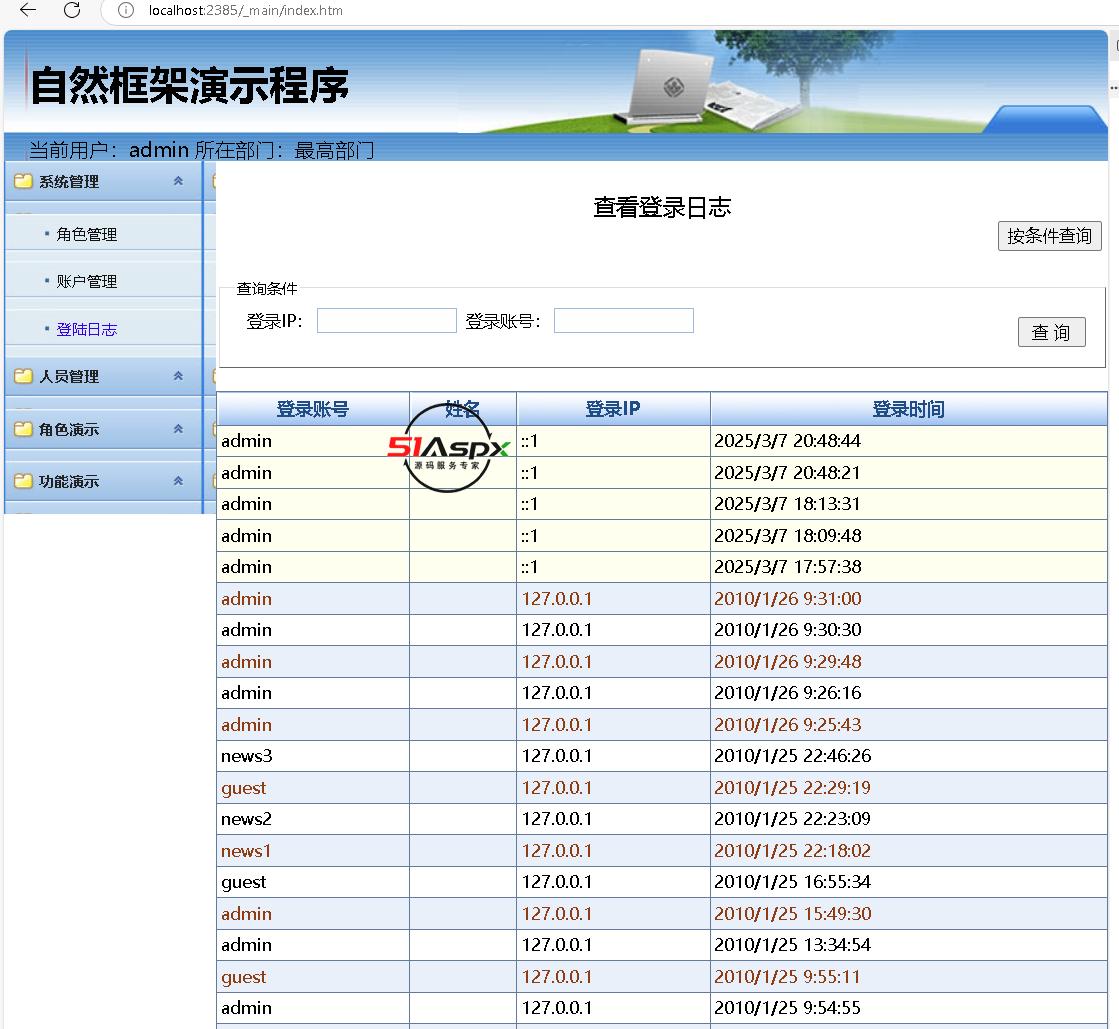This screenshot has height=1029, width=1119.
Task: Expand the 角色演示 section using its chevron
Action: (x=178, y=429)
